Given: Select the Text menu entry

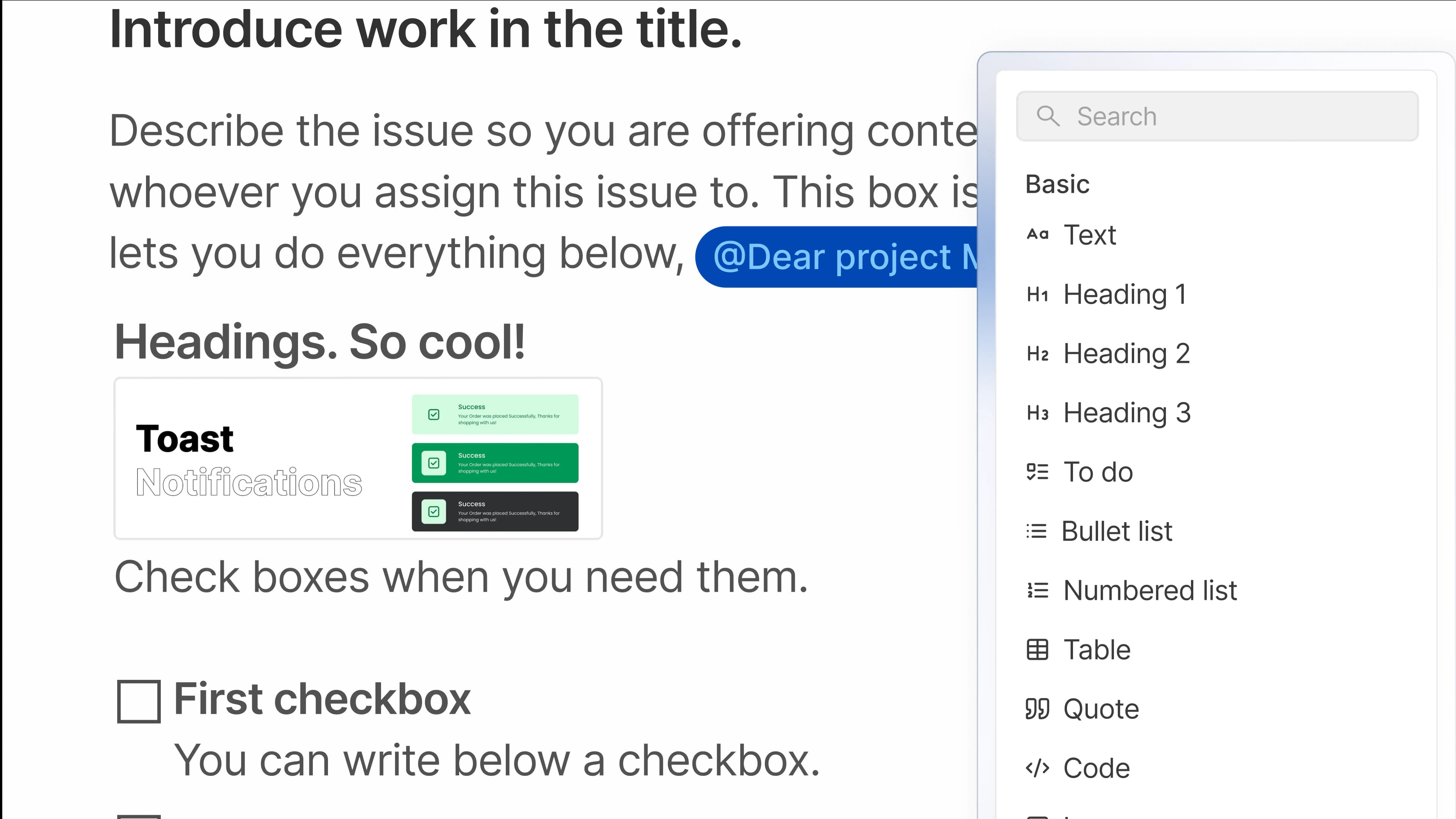Looking at the screenshot, I should [1090, 235].
